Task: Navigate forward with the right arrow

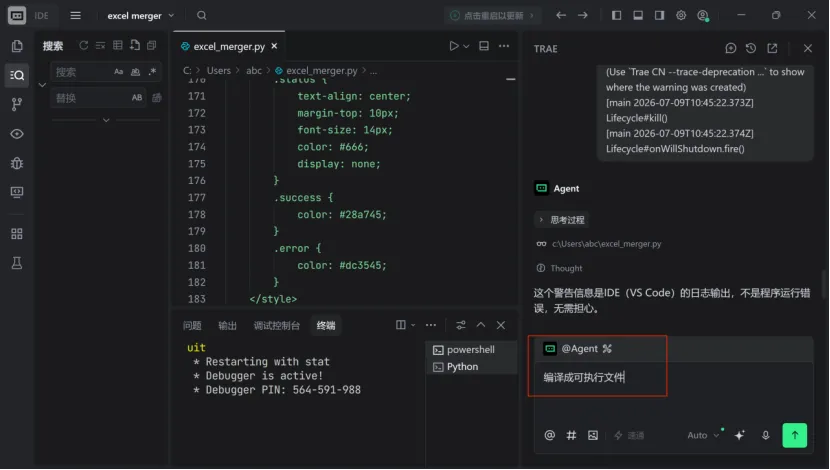Action: pyautogui.click(x=583, y=15)
